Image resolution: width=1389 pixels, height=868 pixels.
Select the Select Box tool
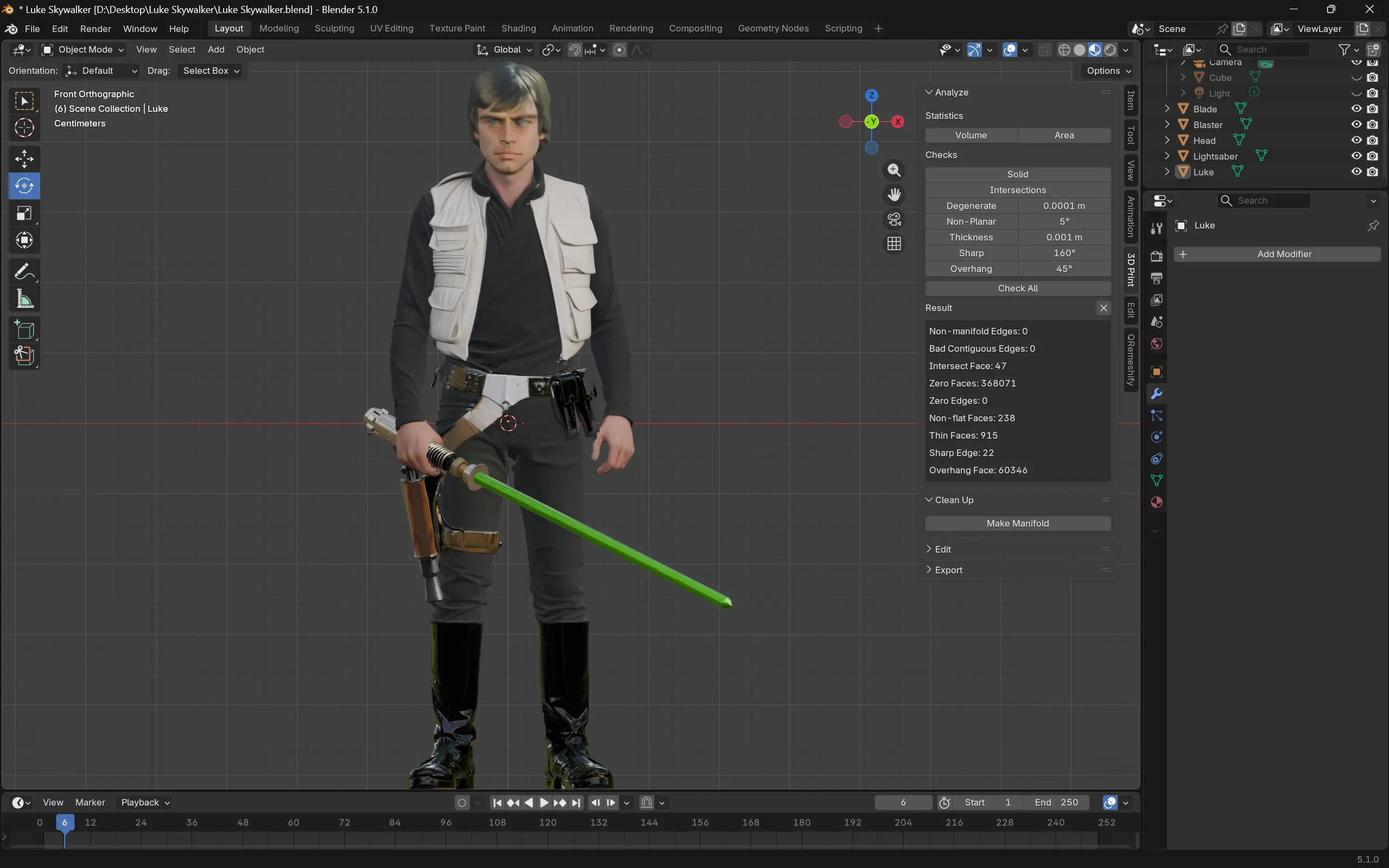pos(24,102)
